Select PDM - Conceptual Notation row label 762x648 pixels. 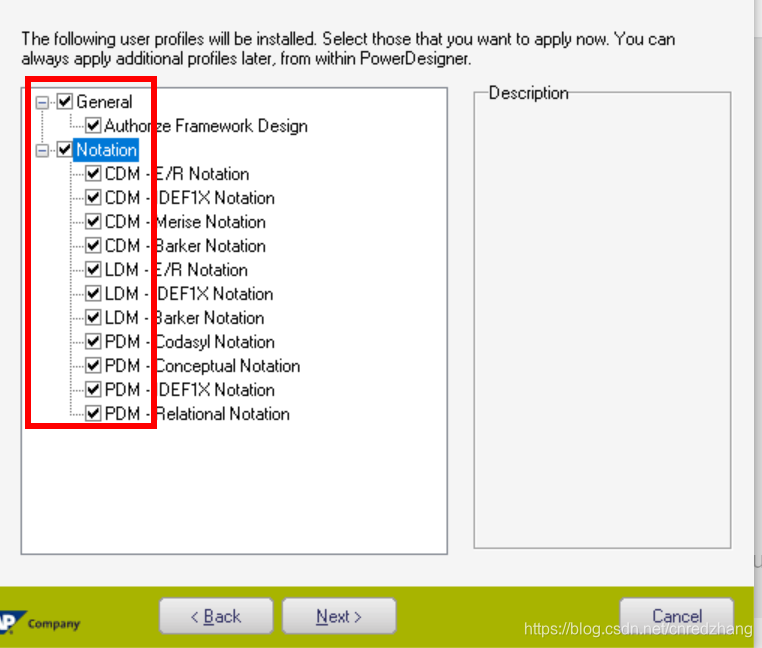tap(202, 366)
